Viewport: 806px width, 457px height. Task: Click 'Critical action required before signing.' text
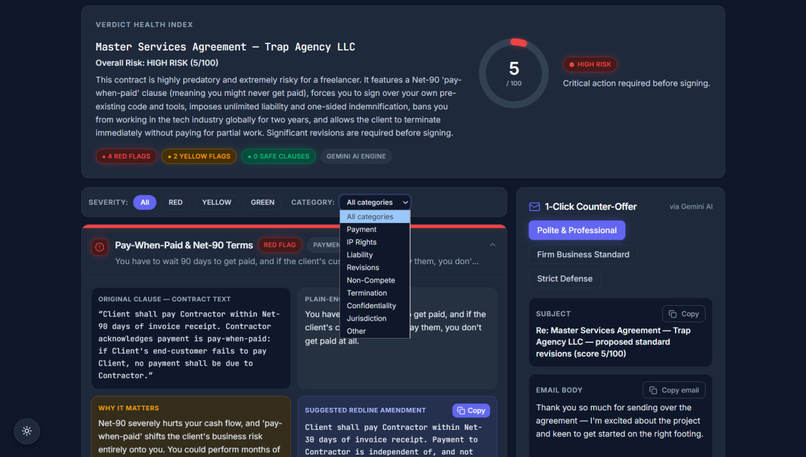tap(636, 83)
